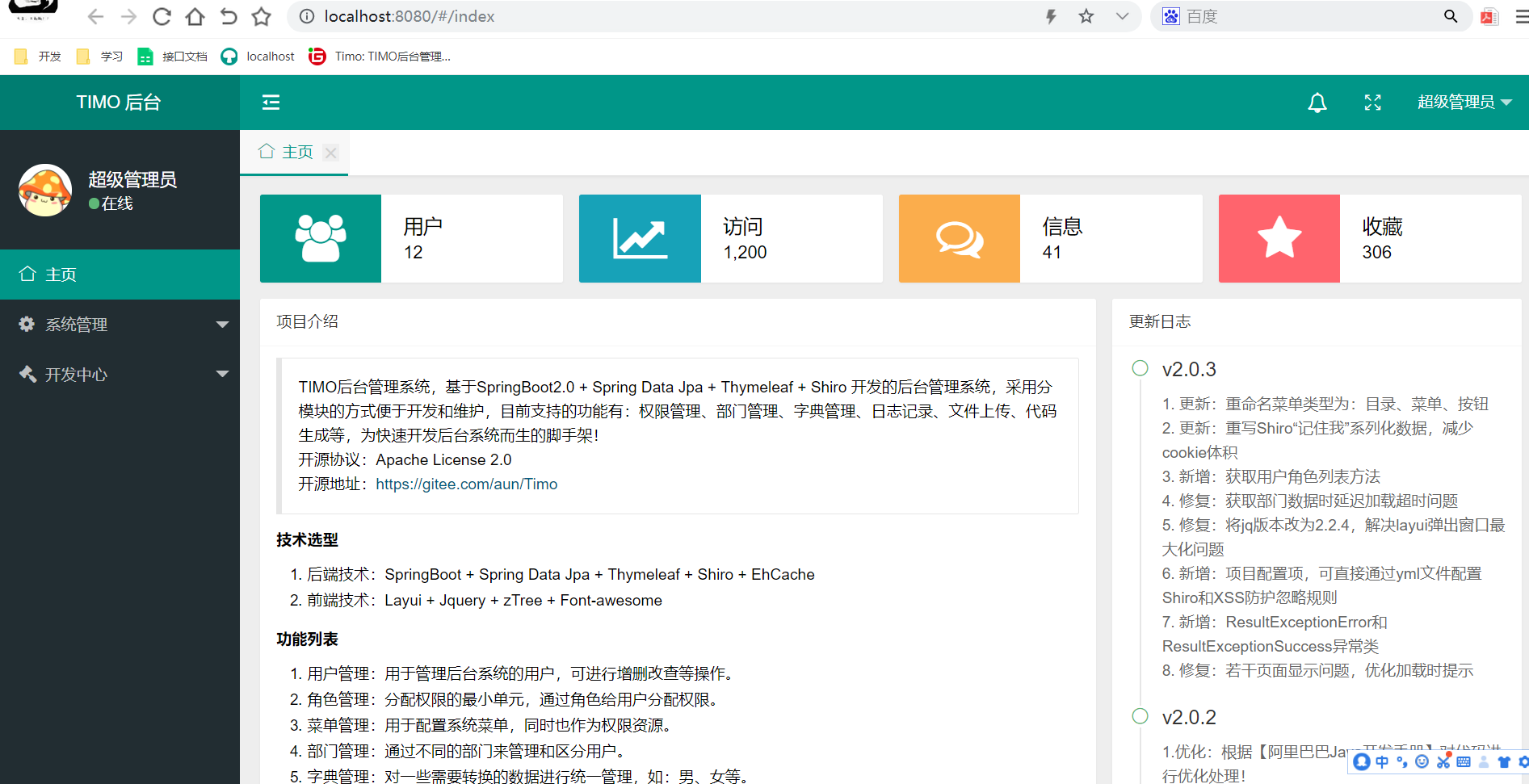Click the IME emoji smiley icon

1422,761
